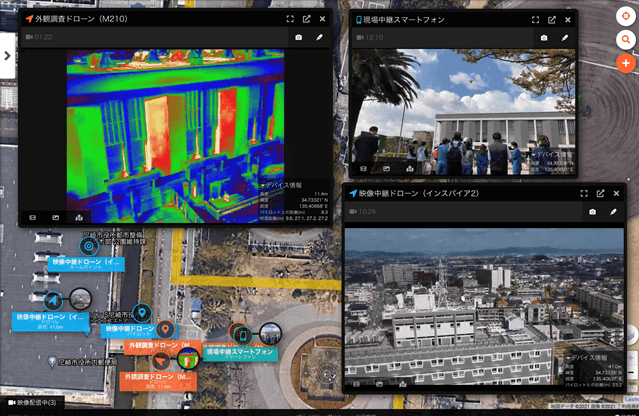Viewport: 639px width, 416px height.
Task: Open pencil annotation on Inspire 2 feed
Action: [613, 212]
